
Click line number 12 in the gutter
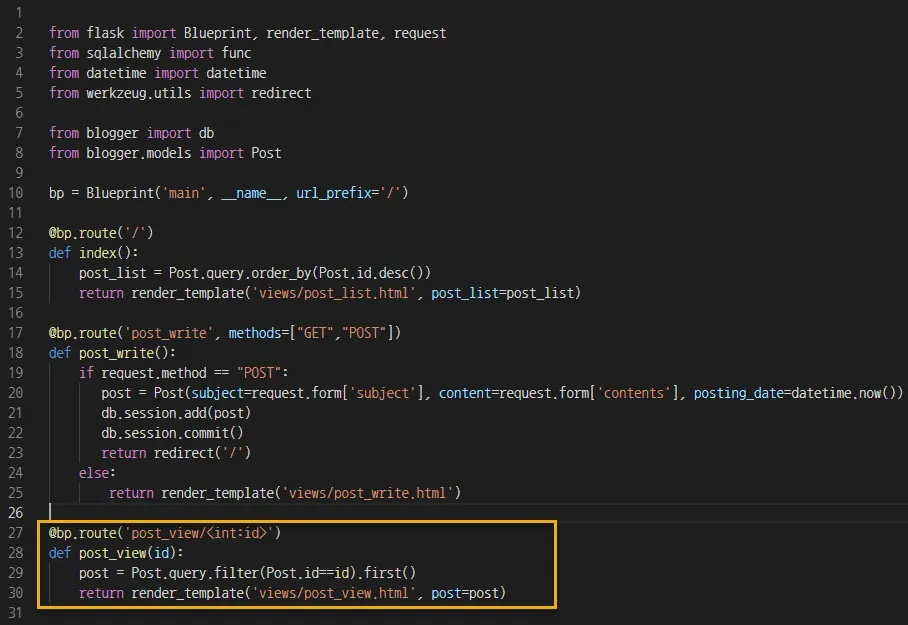pyautogui.click(x=14, y=233)
